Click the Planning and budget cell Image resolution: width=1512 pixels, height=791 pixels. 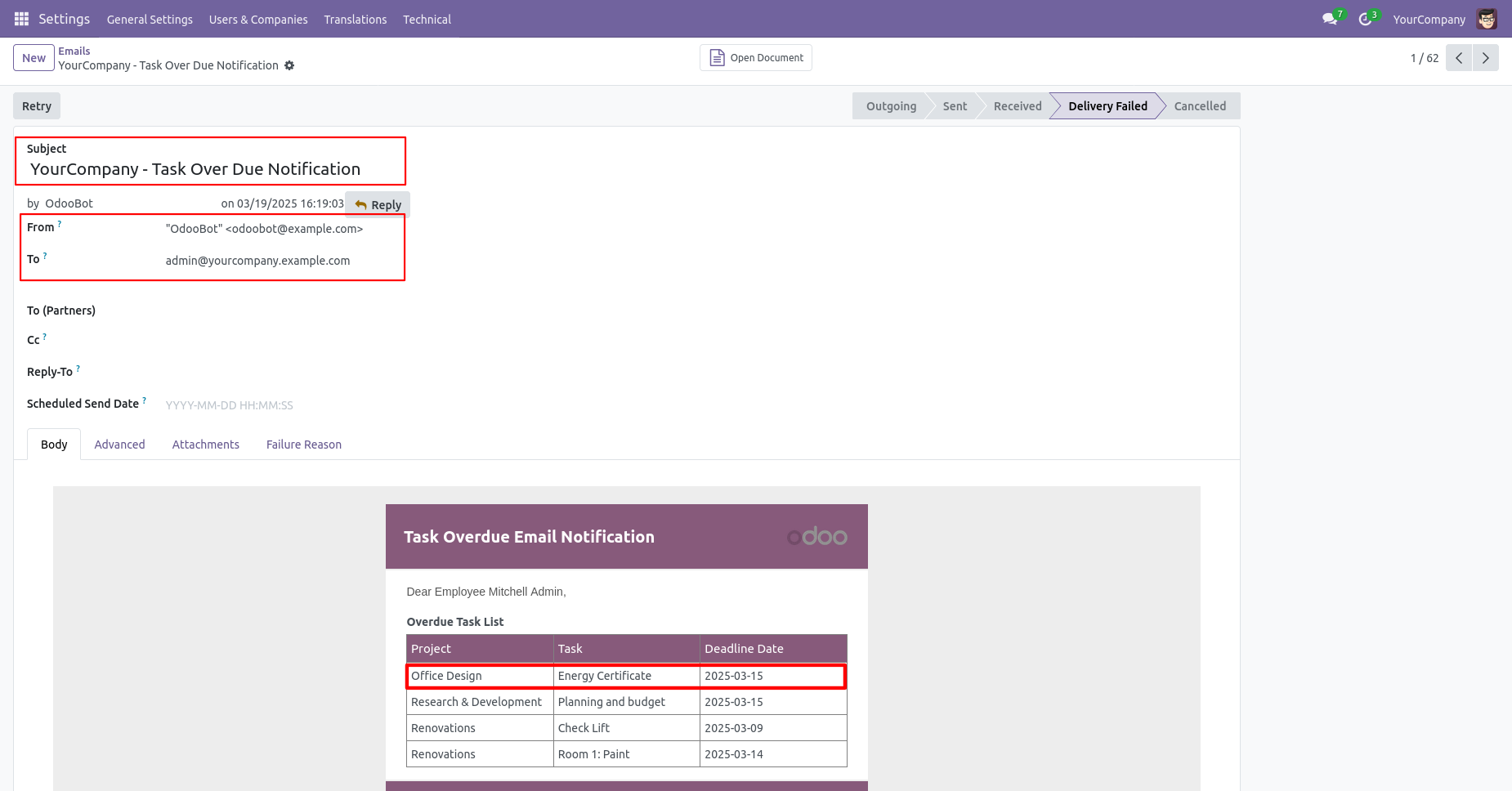627,702
